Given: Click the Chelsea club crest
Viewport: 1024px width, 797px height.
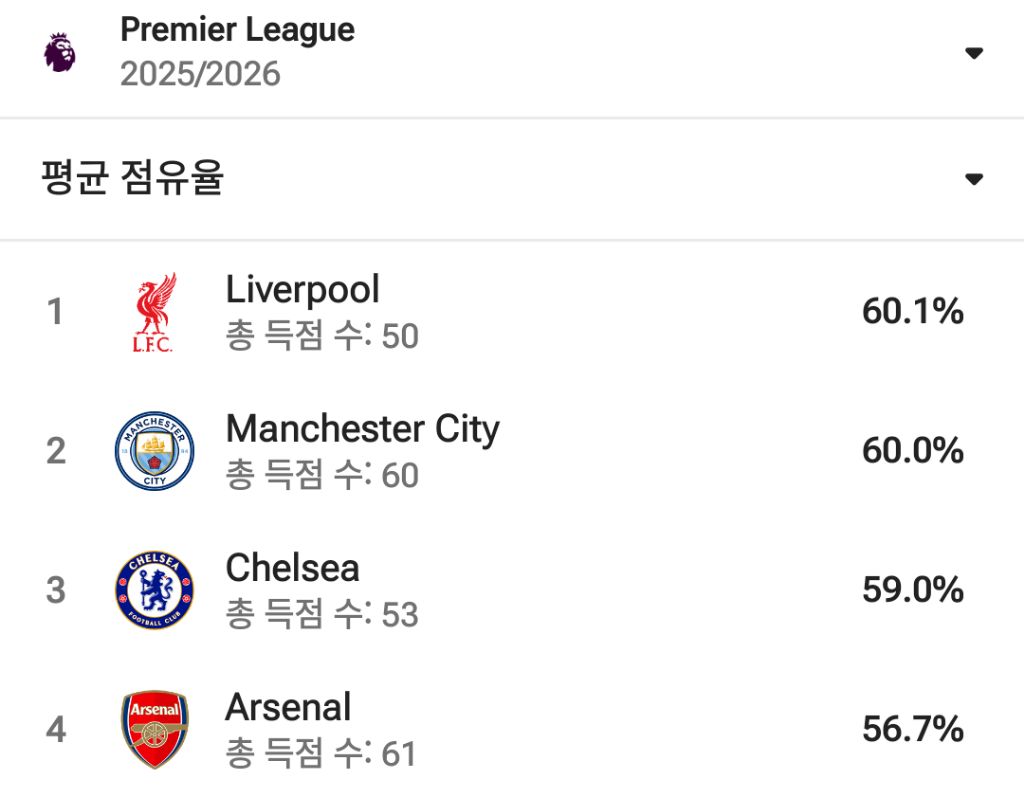Looking at the screenshot, I should tap(154, 590).
